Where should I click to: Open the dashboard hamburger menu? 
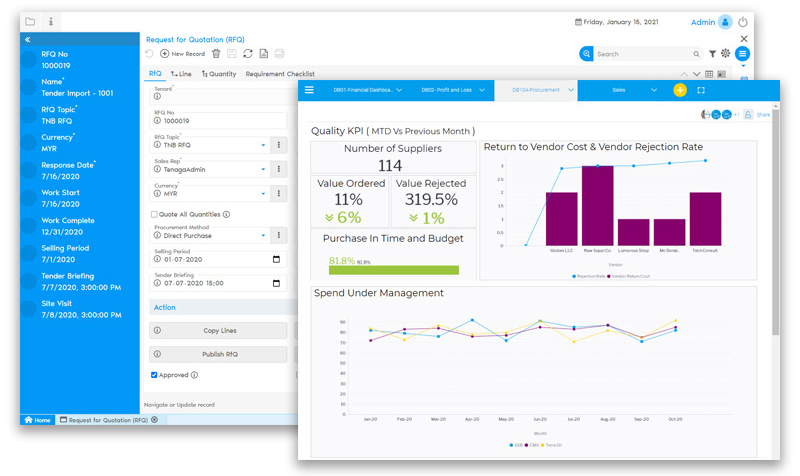pyautogui.click(x=309, y=90)
